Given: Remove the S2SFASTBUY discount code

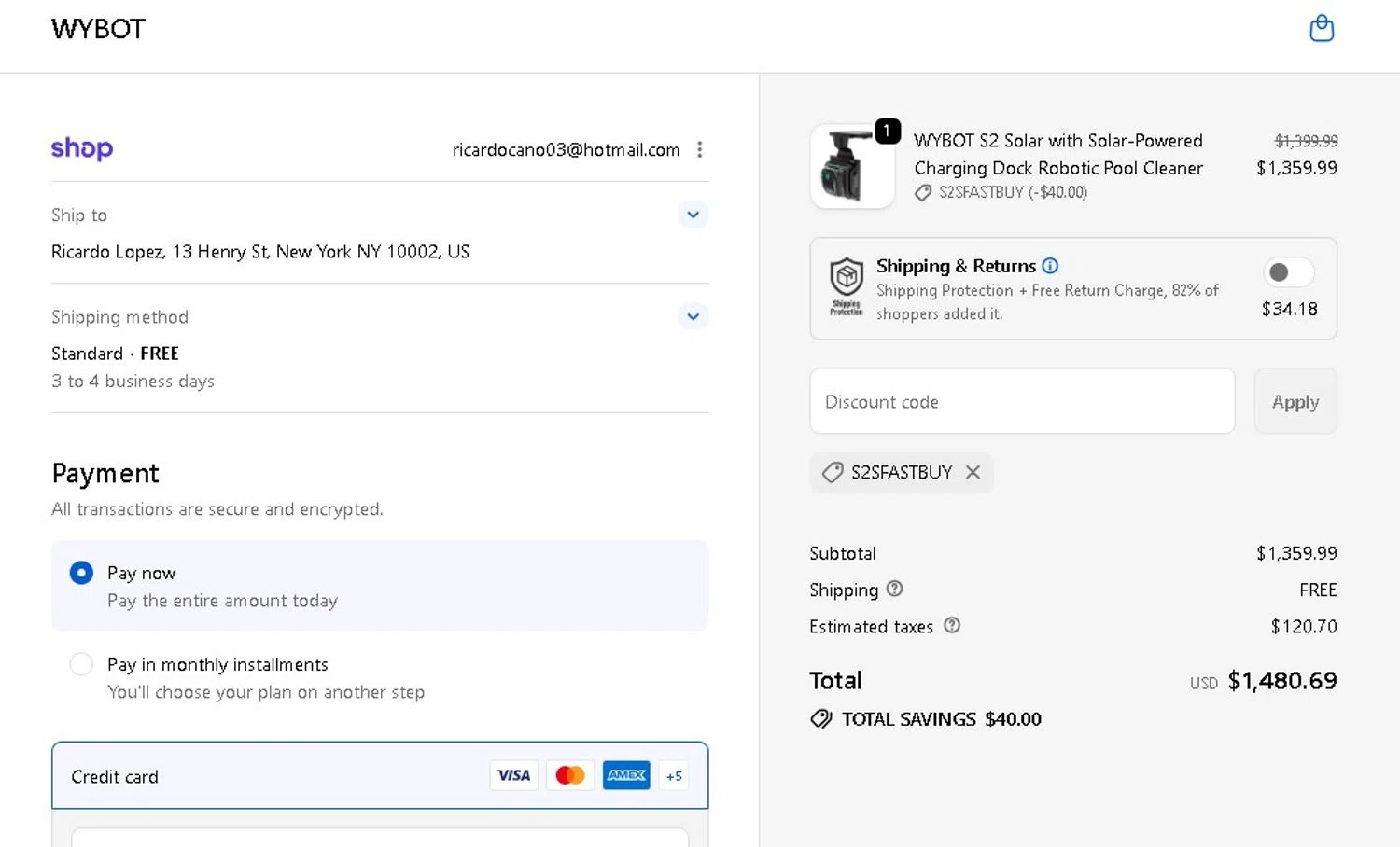Looking at the screenshot, I should pyautogui.click(x=973, y=472).
